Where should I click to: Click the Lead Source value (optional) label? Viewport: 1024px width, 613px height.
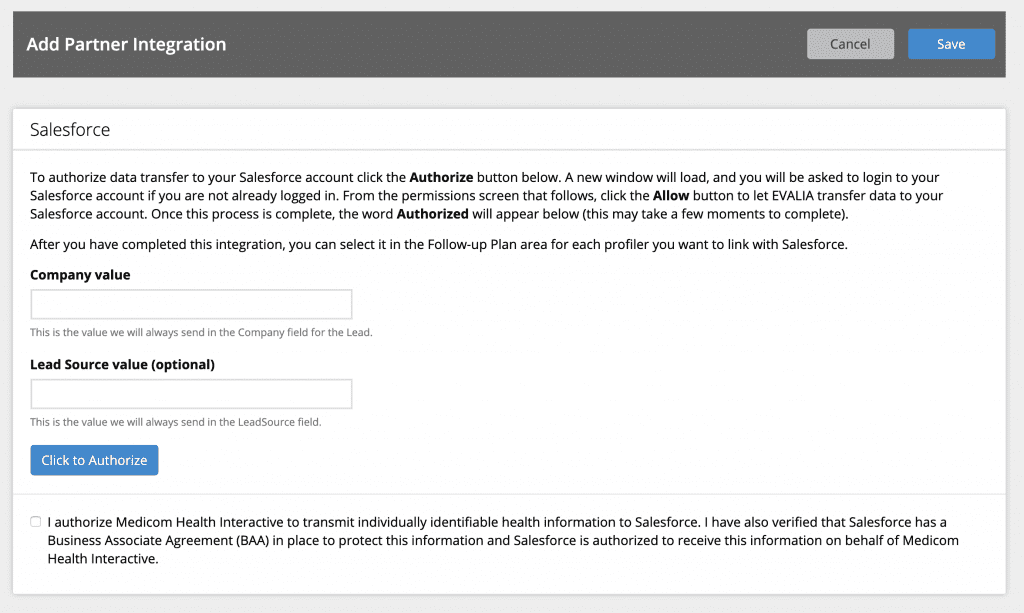(x=122, y=364)
